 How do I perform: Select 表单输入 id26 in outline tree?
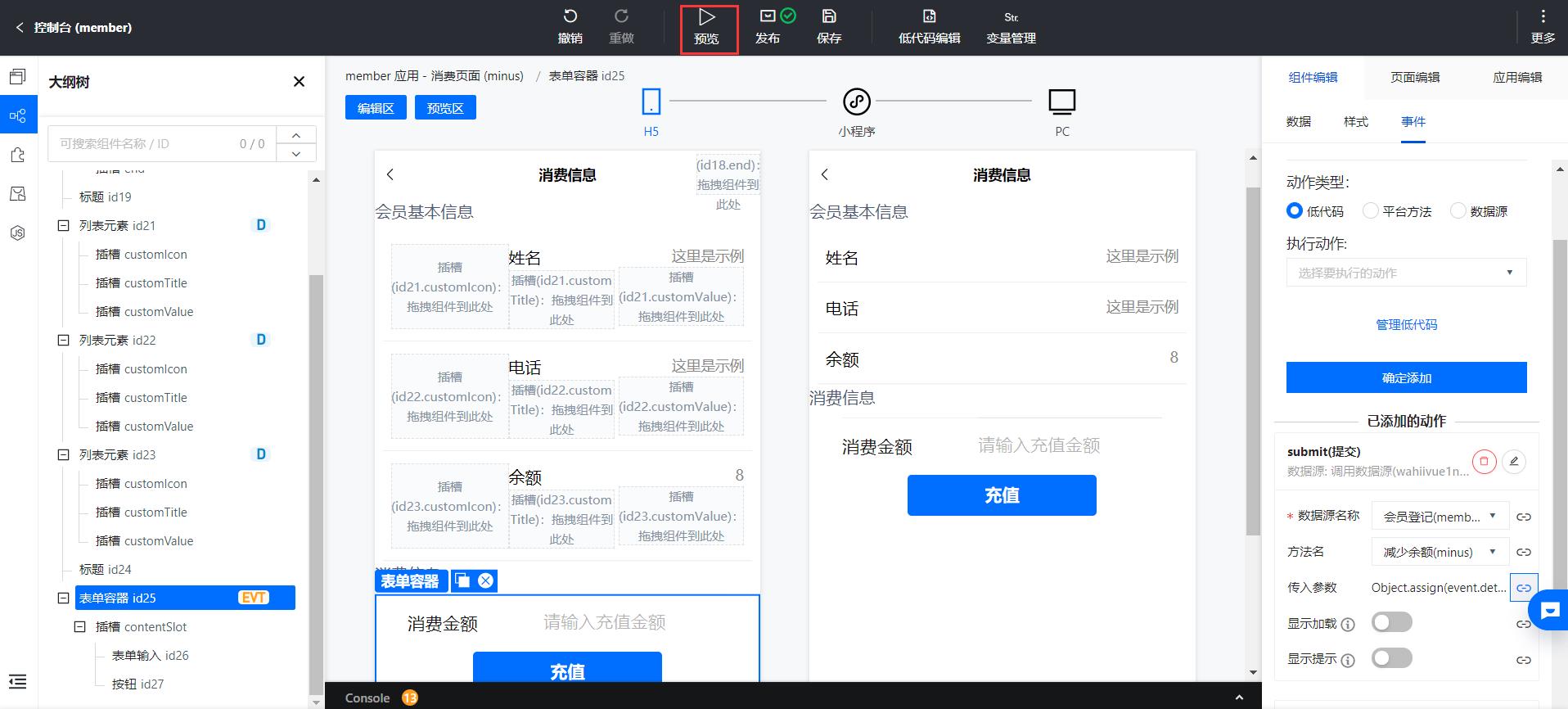(x=151, y=655)
